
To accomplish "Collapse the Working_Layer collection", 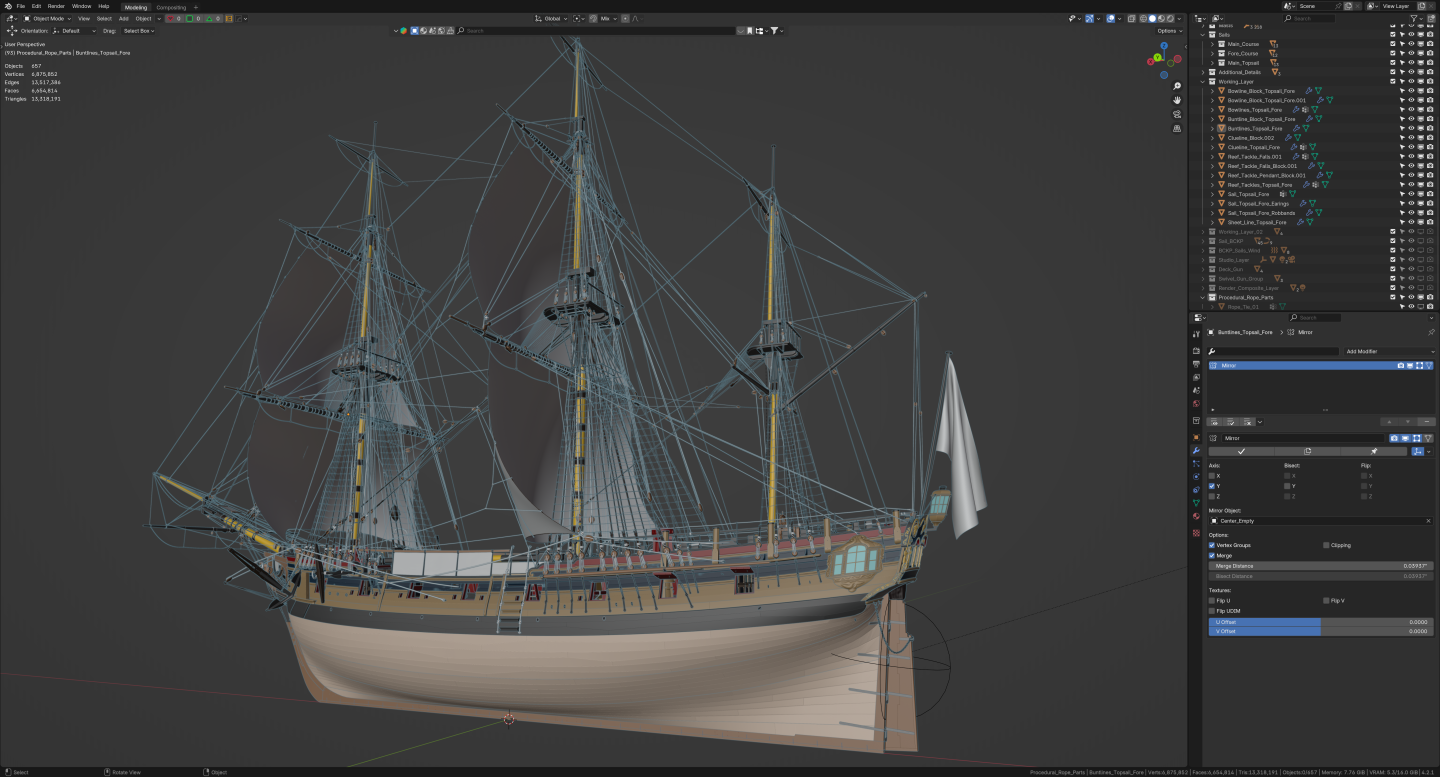I will [x=1203, y=82].
